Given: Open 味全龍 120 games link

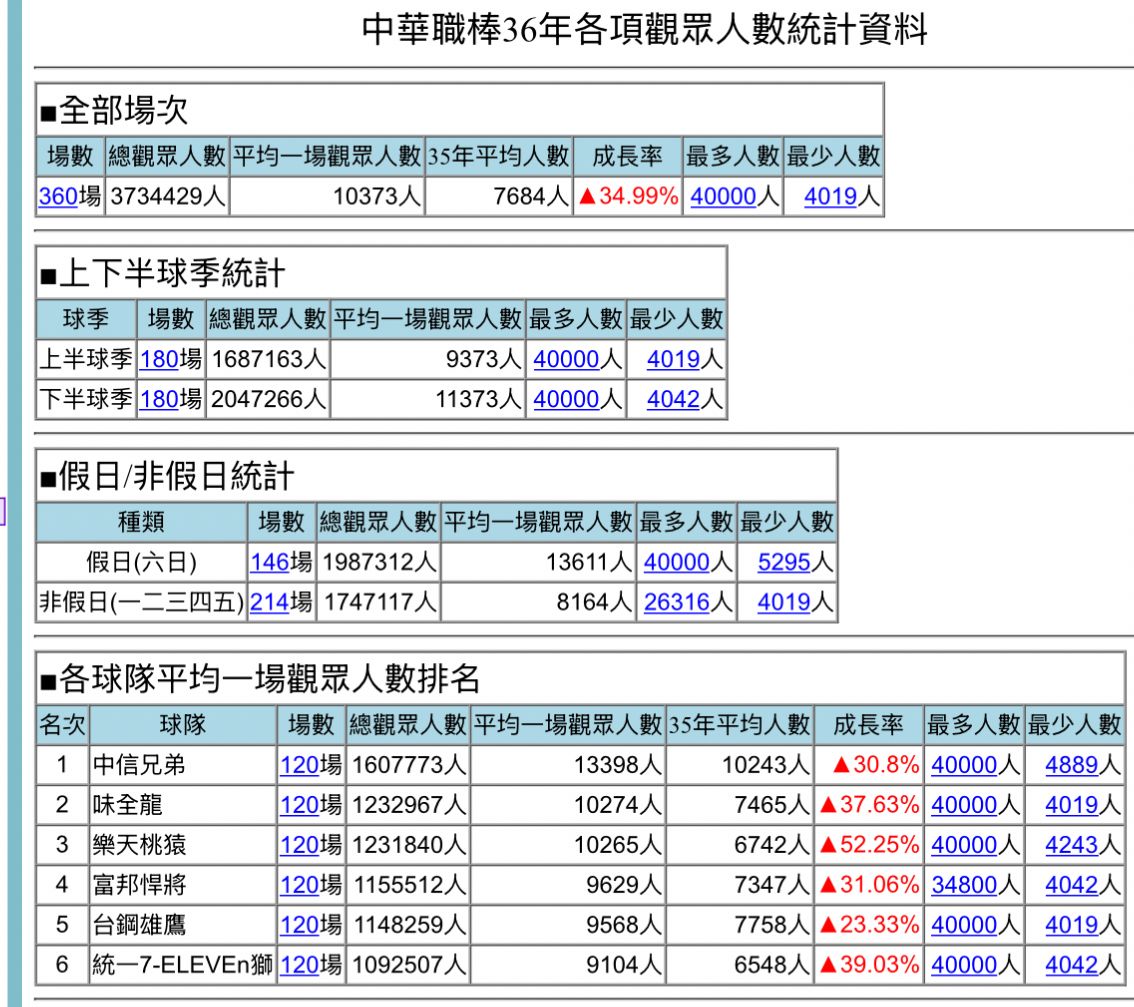Looking at the screenshot, I should coord(299,805).
